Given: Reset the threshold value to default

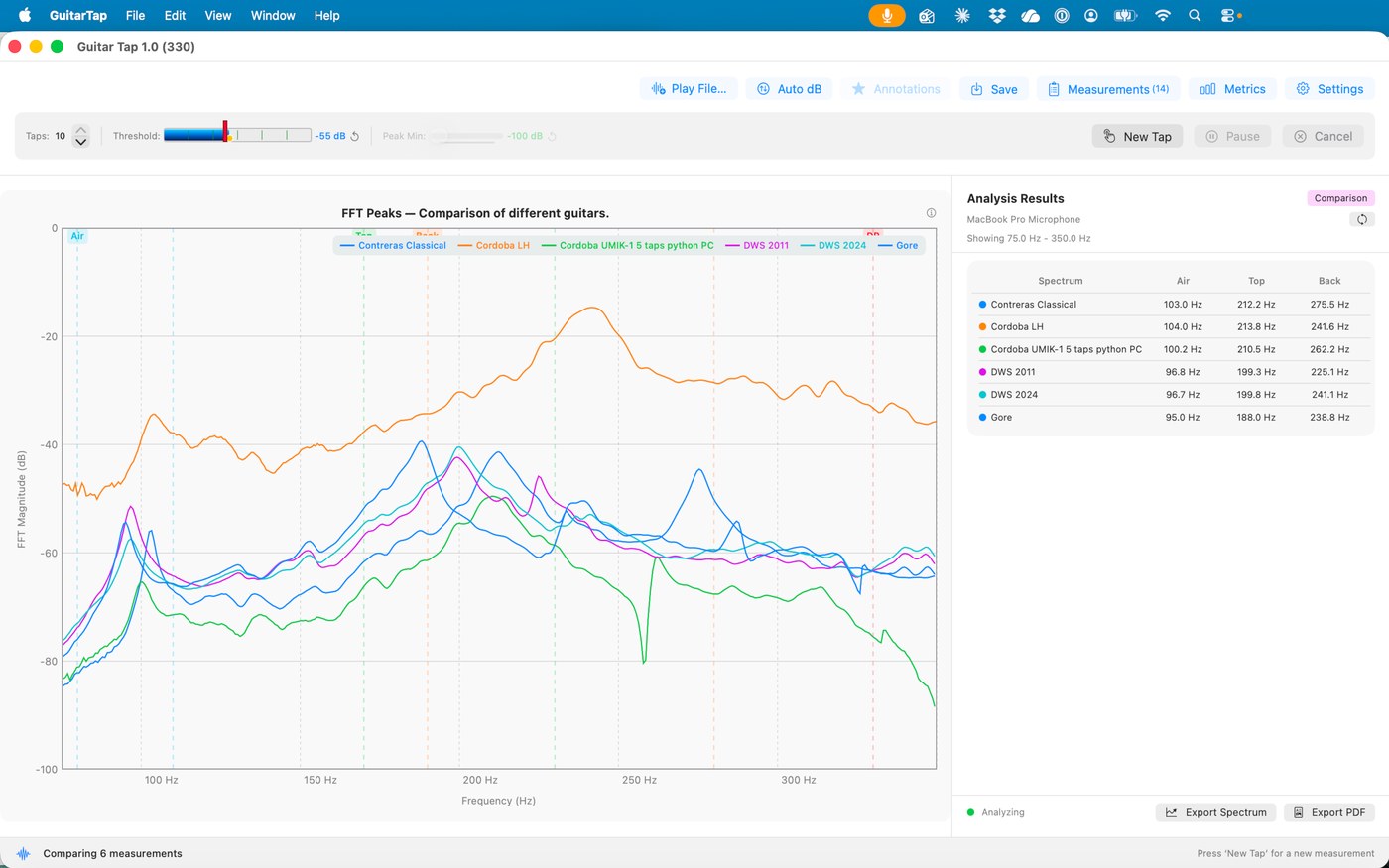Looking at the screenshot, I should point(355,137).
